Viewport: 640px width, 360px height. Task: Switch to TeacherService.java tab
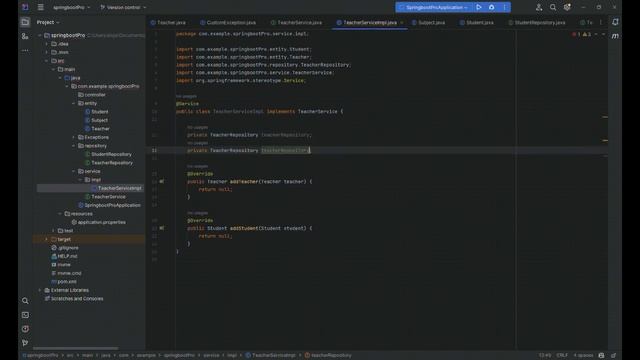coord(296,22)
